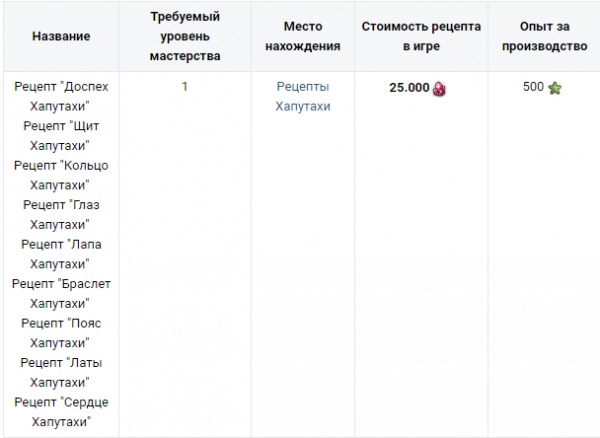Screen dimensions: 600x438
Task: Select Рецепт "Лапа Хапутахи" entry
Action: point(61,254)
